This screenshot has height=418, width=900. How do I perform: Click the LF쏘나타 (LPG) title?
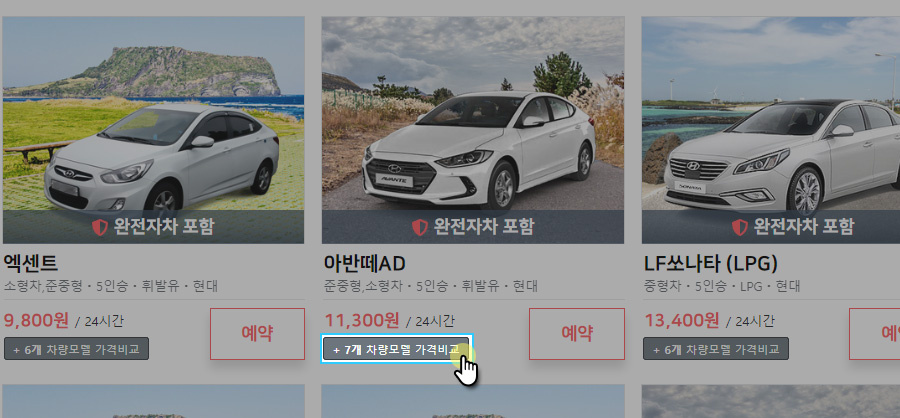click(x=711, y=264)
